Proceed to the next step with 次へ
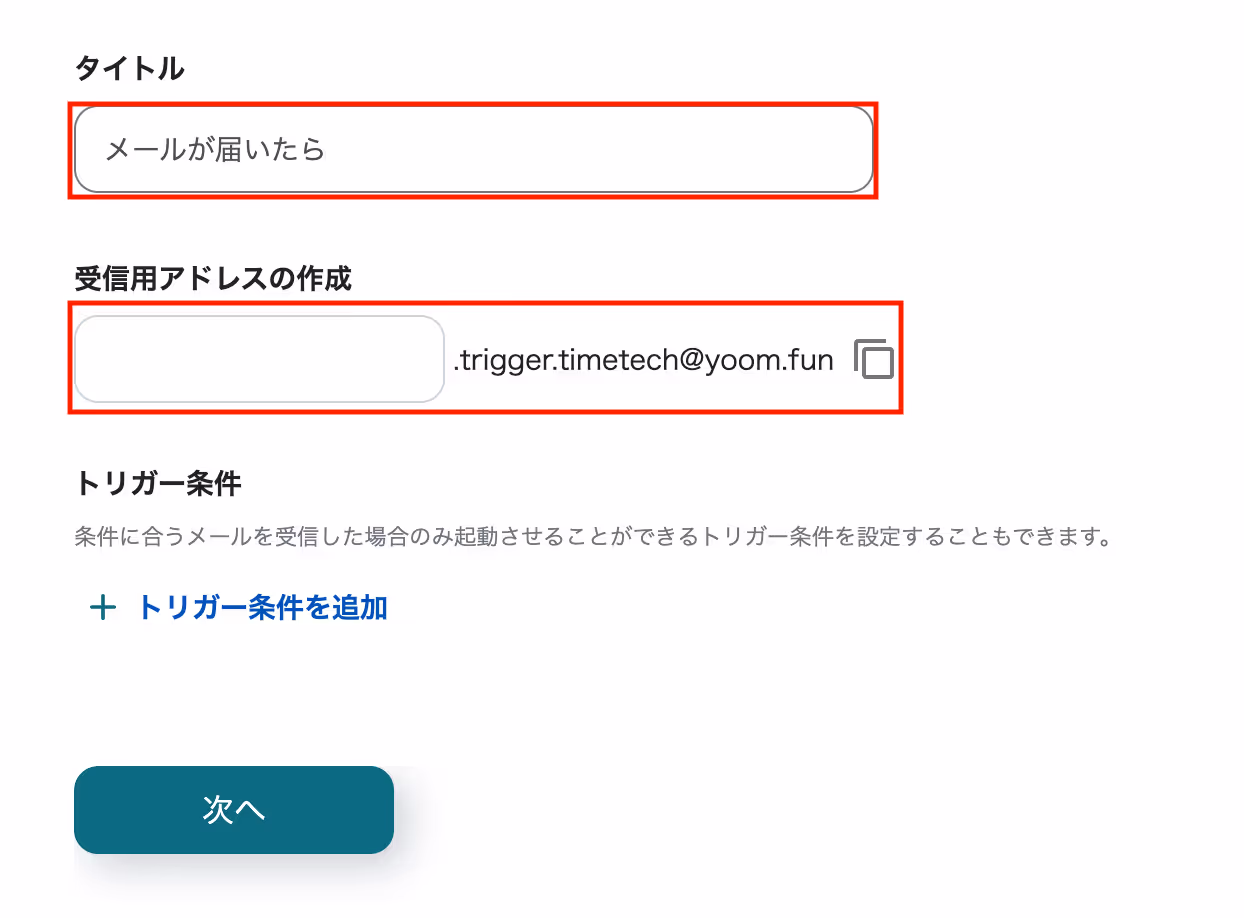1244x918 pixels. pos(234,810)
